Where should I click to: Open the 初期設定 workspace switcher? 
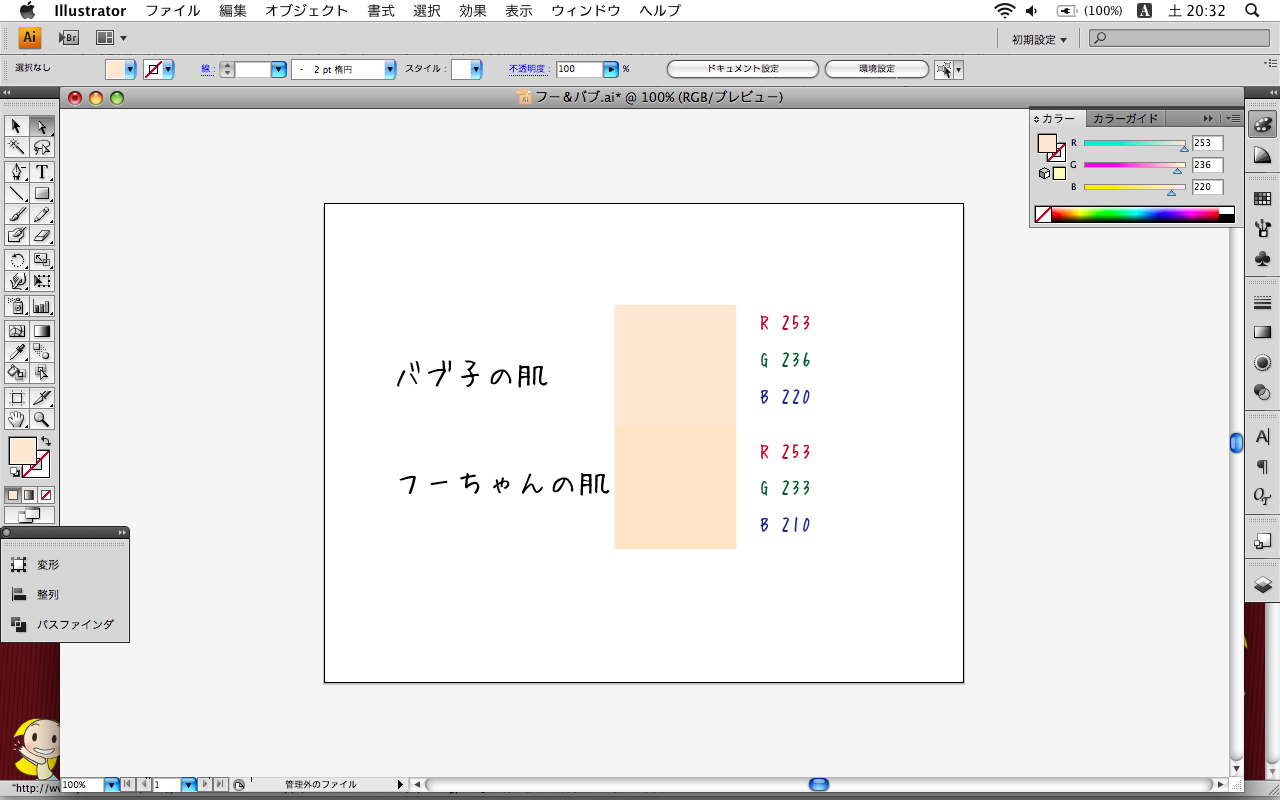point(1039,39)
